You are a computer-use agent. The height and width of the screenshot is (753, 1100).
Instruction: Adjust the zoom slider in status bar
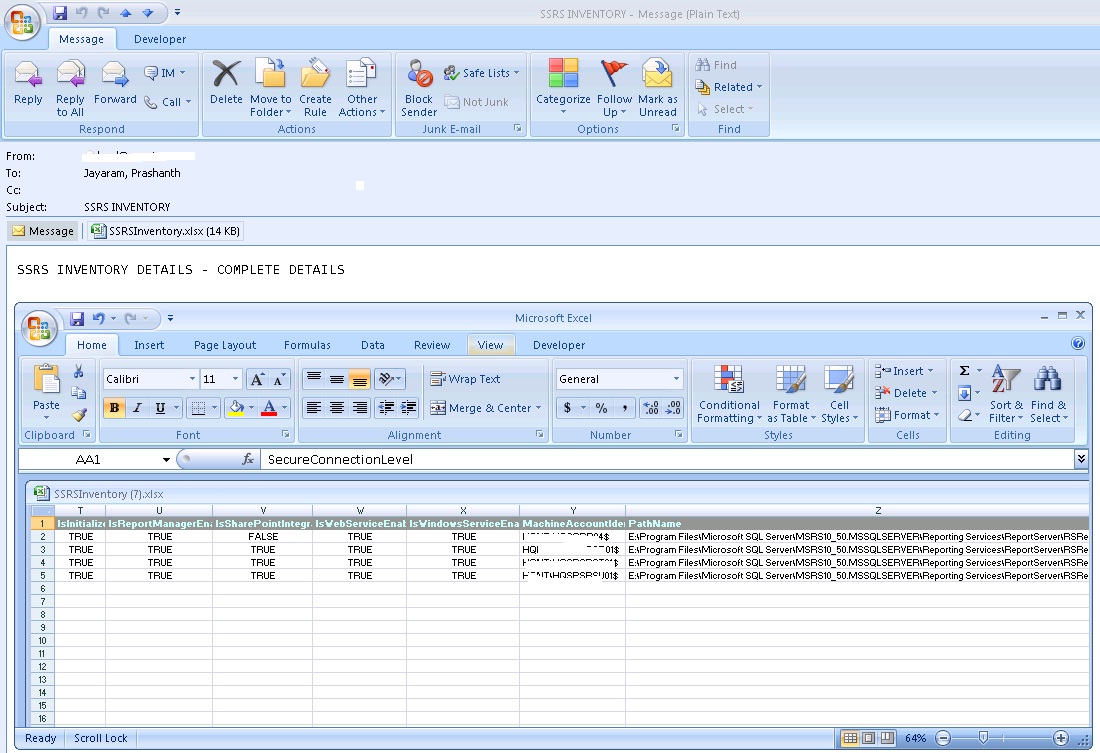[x=983, y=738]
